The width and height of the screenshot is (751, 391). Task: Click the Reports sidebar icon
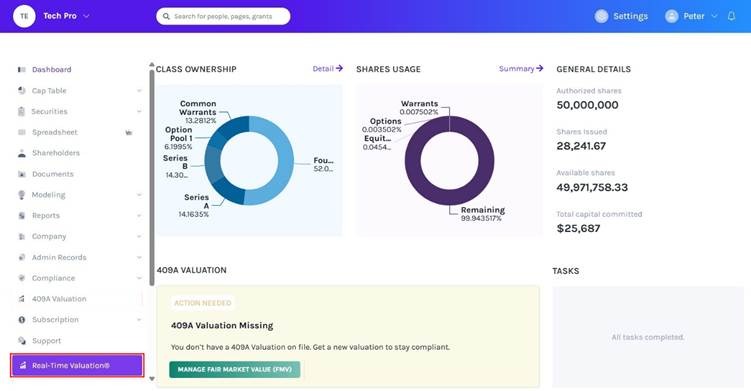[22, 216]
